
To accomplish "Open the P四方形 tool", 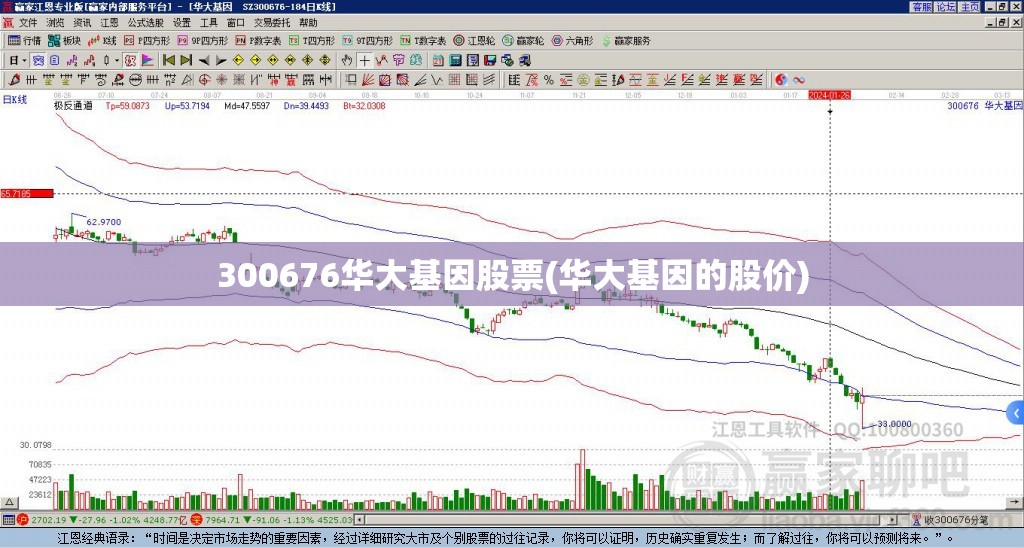I will click(x=147, y=40).
